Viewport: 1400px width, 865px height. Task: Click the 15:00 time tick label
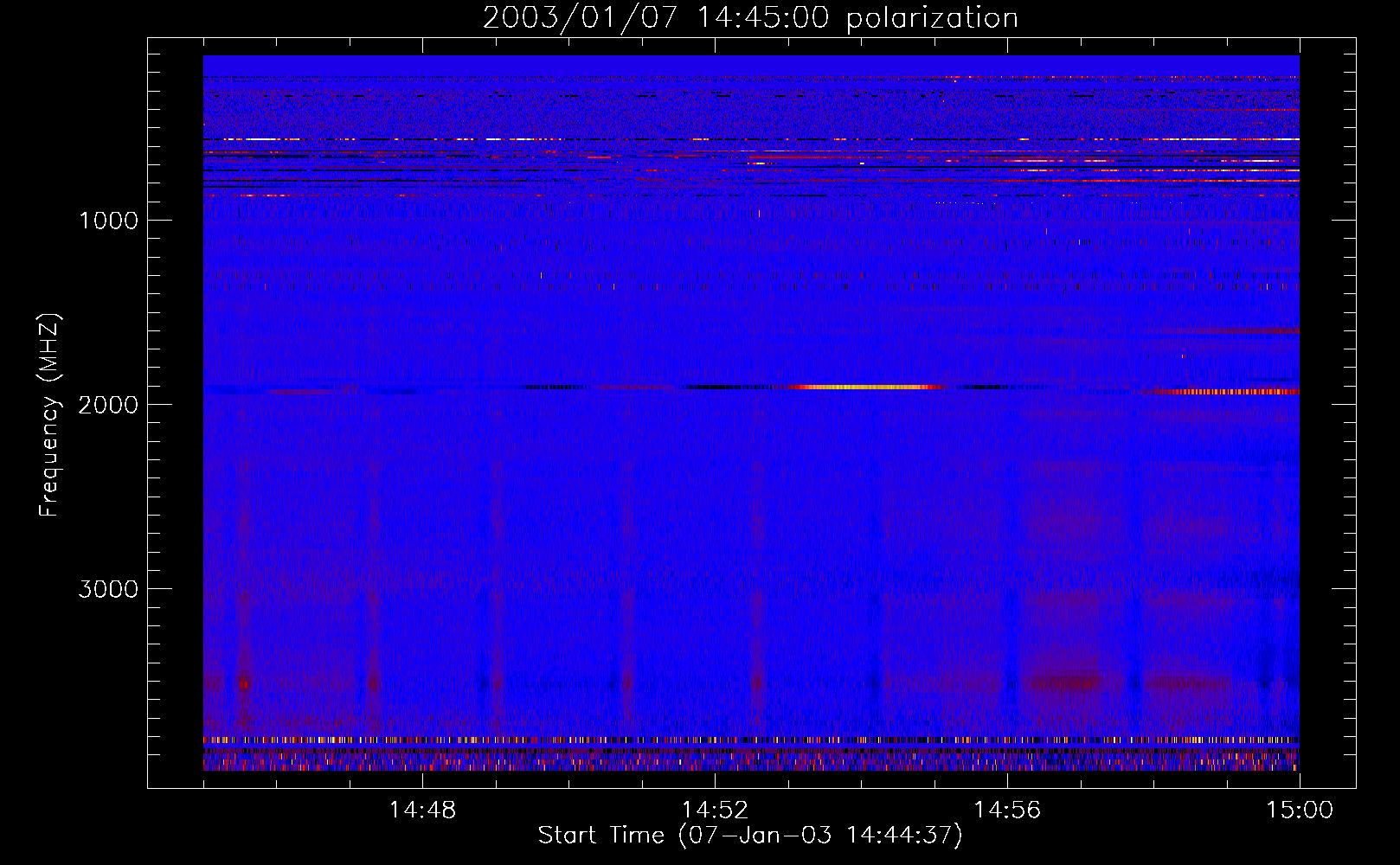[x=1300, y=811]
